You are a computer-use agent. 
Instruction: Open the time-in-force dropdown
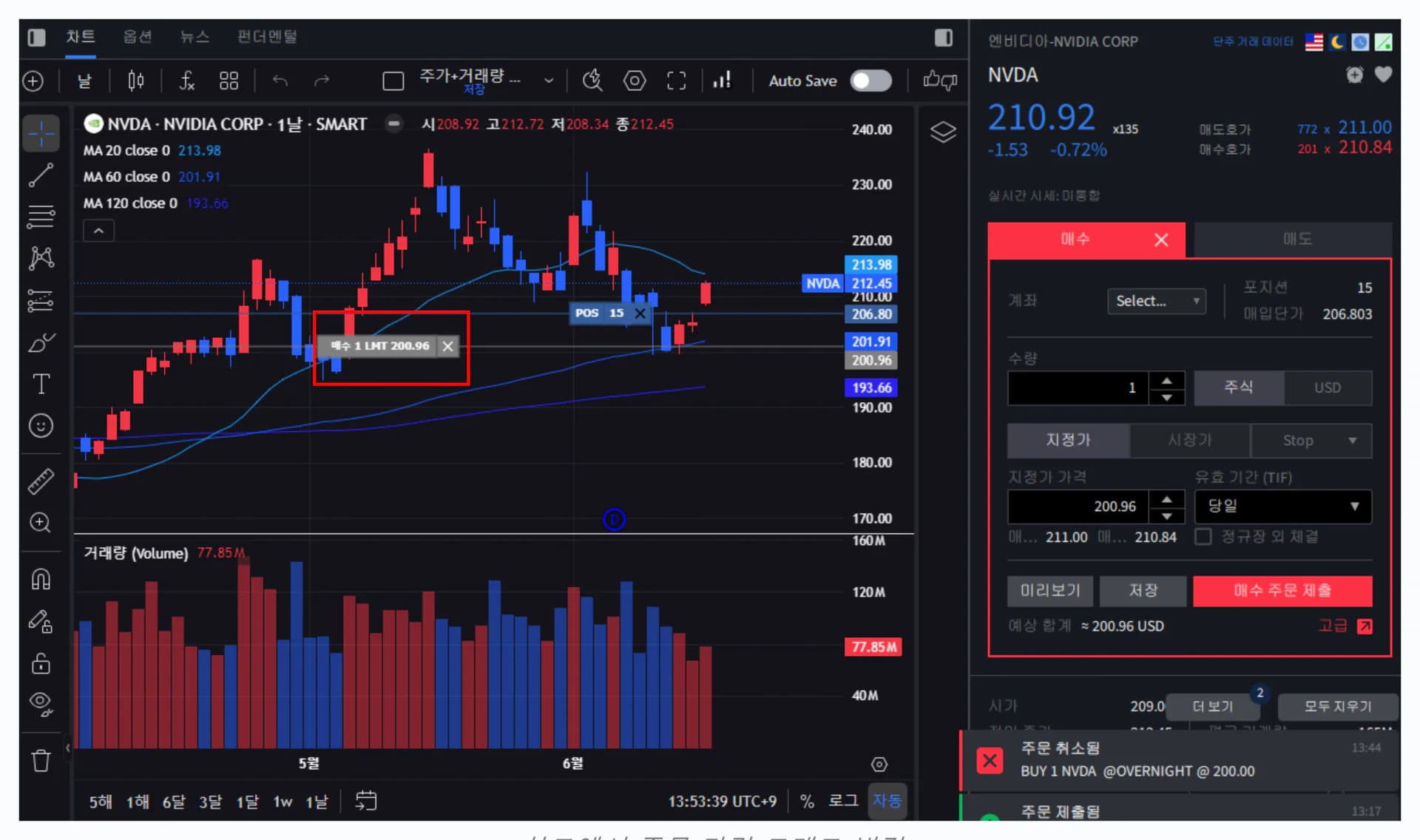pos(1283,507)
